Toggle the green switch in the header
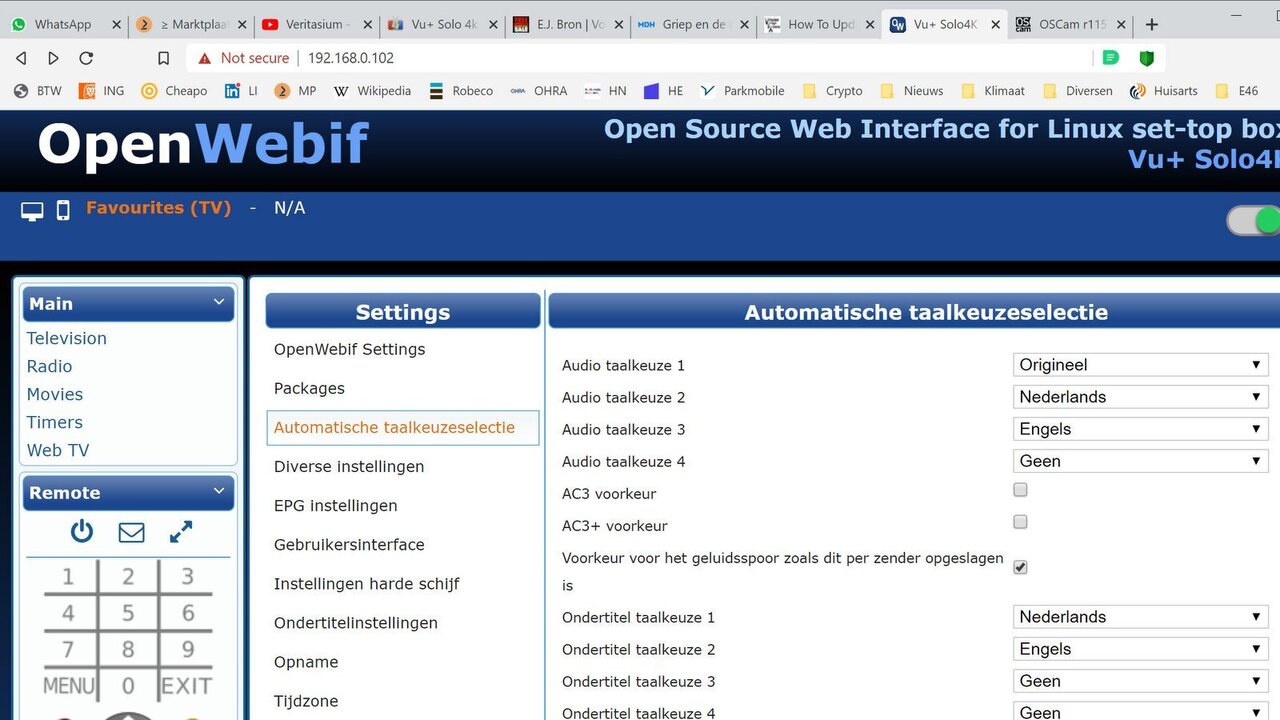Viewport: 1280px width, 720px height. 1254,220
